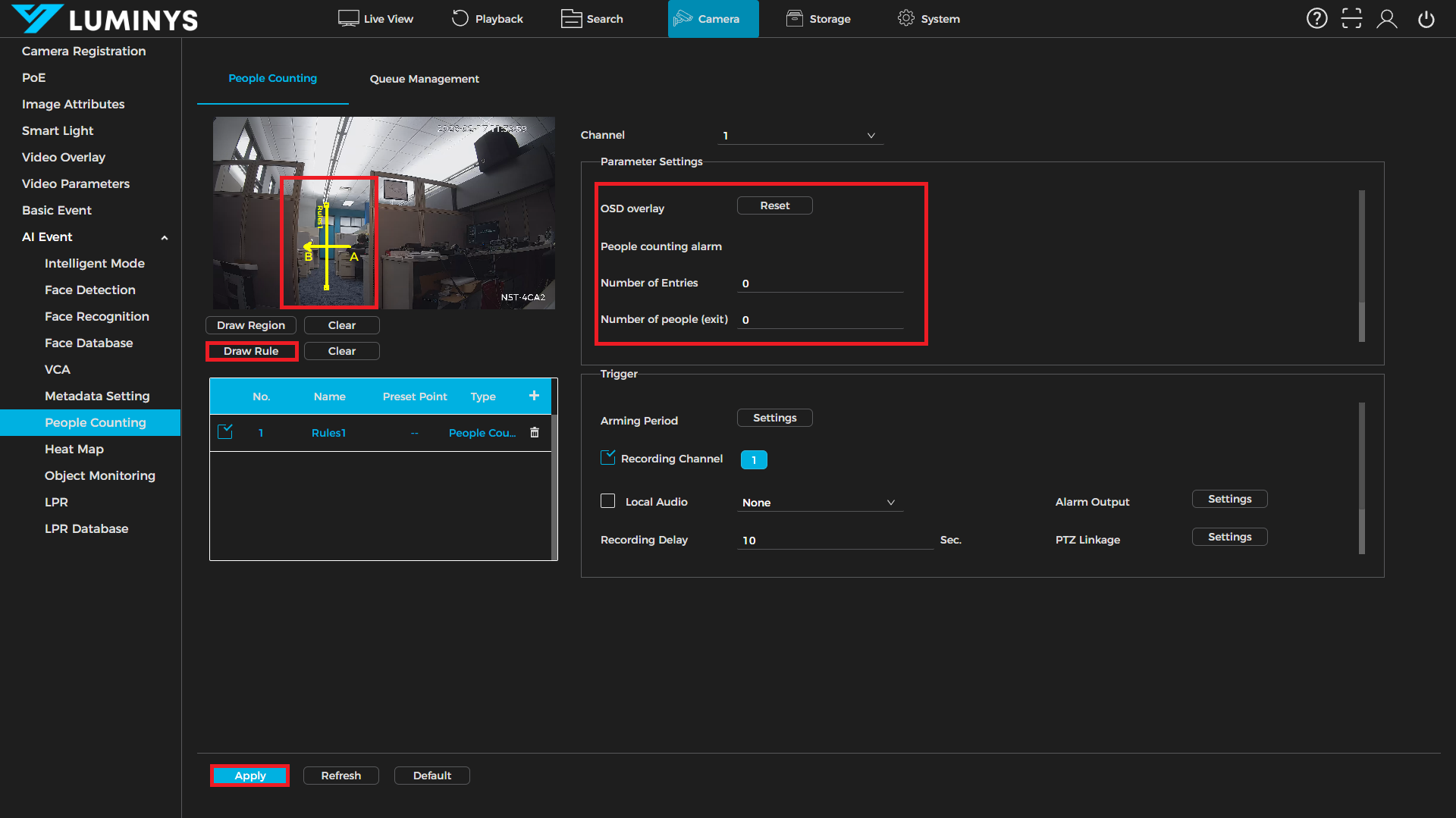
Task: Open the user account icon
Action: (1387, 19)
